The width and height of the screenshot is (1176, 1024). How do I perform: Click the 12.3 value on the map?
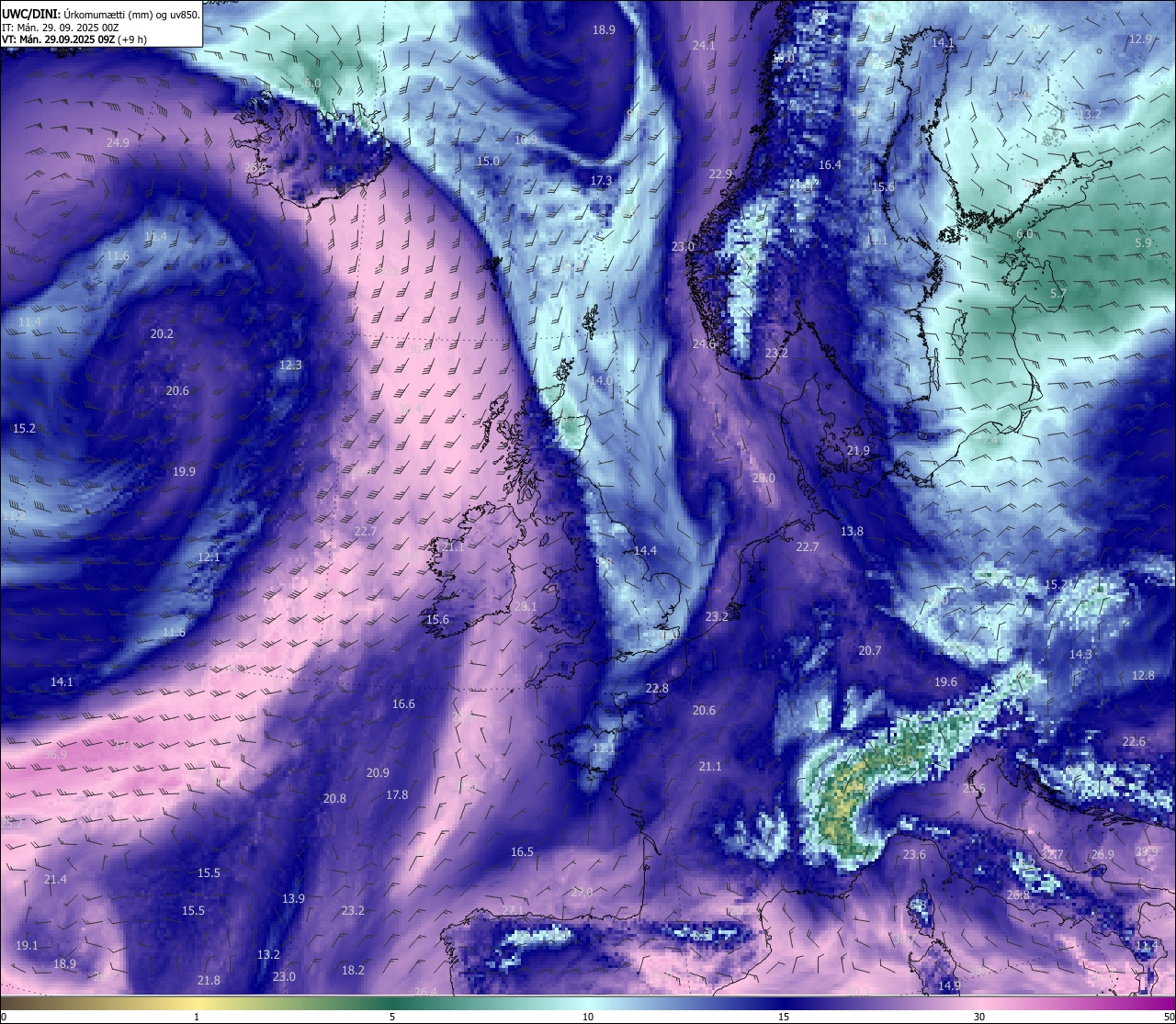click(290, 365)
